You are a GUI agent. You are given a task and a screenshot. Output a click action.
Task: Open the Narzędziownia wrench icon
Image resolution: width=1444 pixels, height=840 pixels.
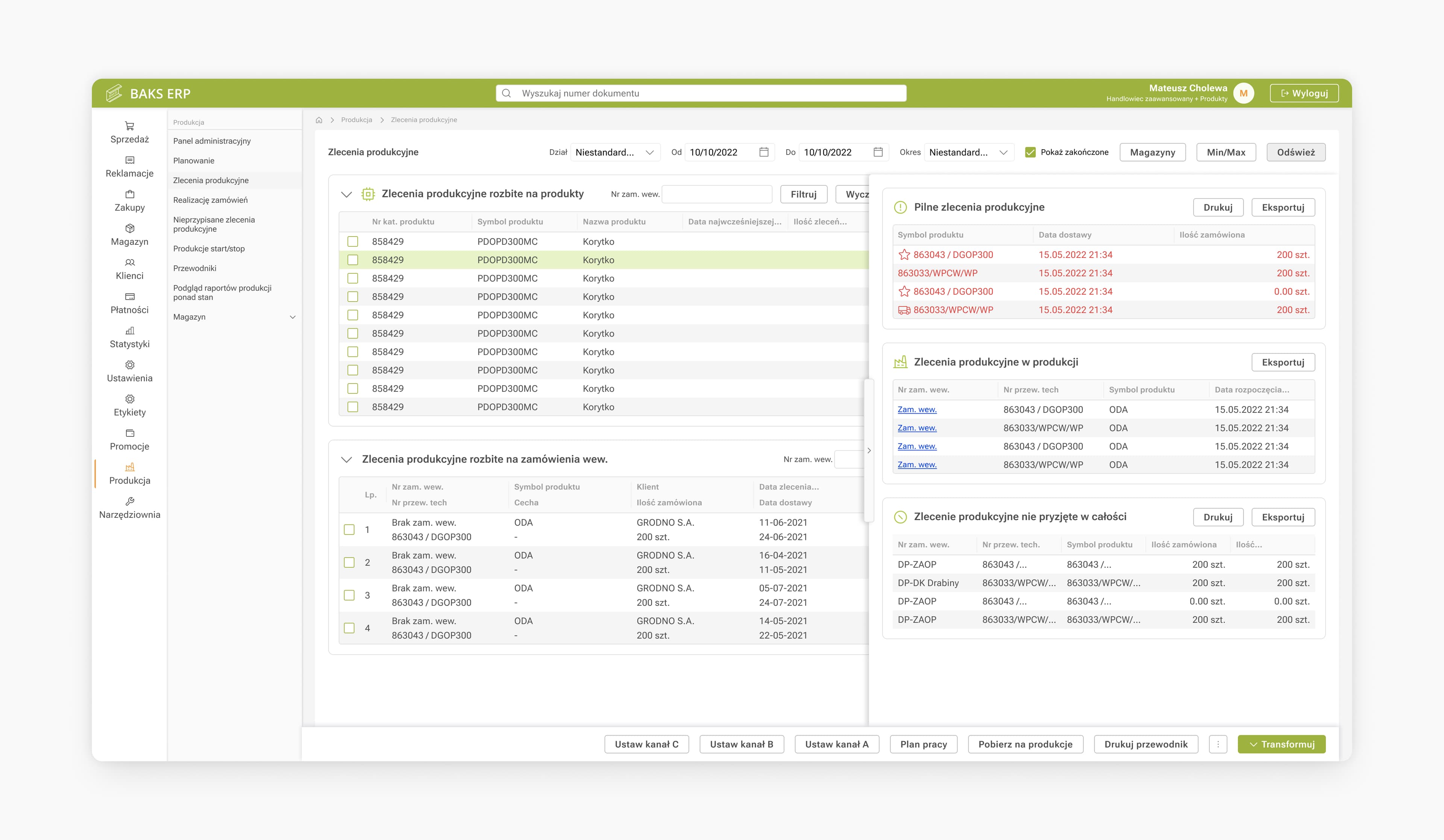129,501
